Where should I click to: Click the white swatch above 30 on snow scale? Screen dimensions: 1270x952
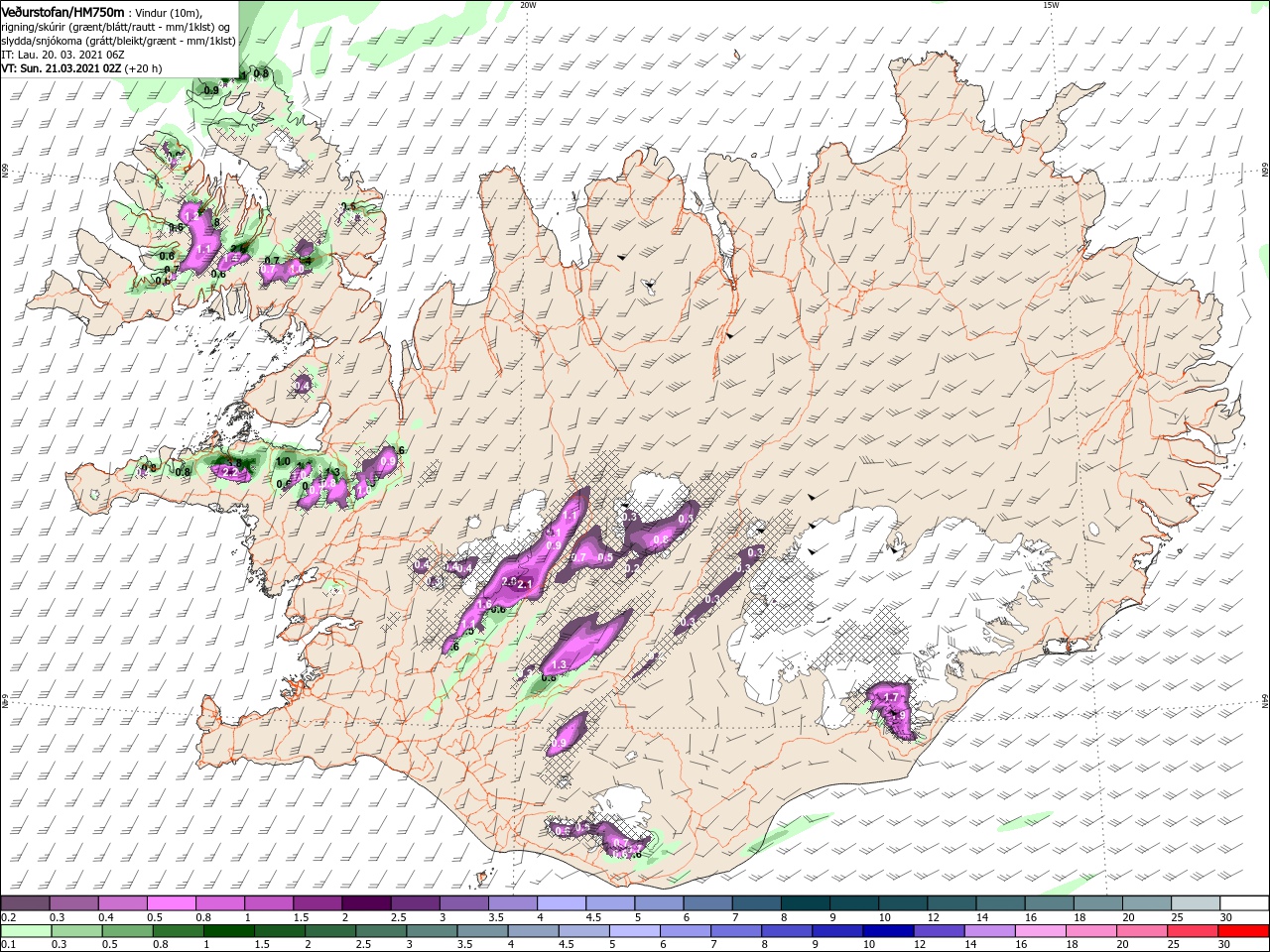(x=1244, y=903)
